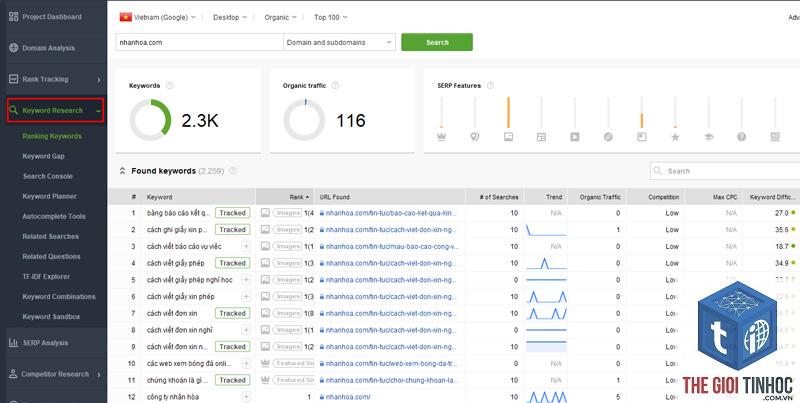This screenshot has height=403, width=800.
Task: Click the green Search button
Action: (x=437, y=42)
